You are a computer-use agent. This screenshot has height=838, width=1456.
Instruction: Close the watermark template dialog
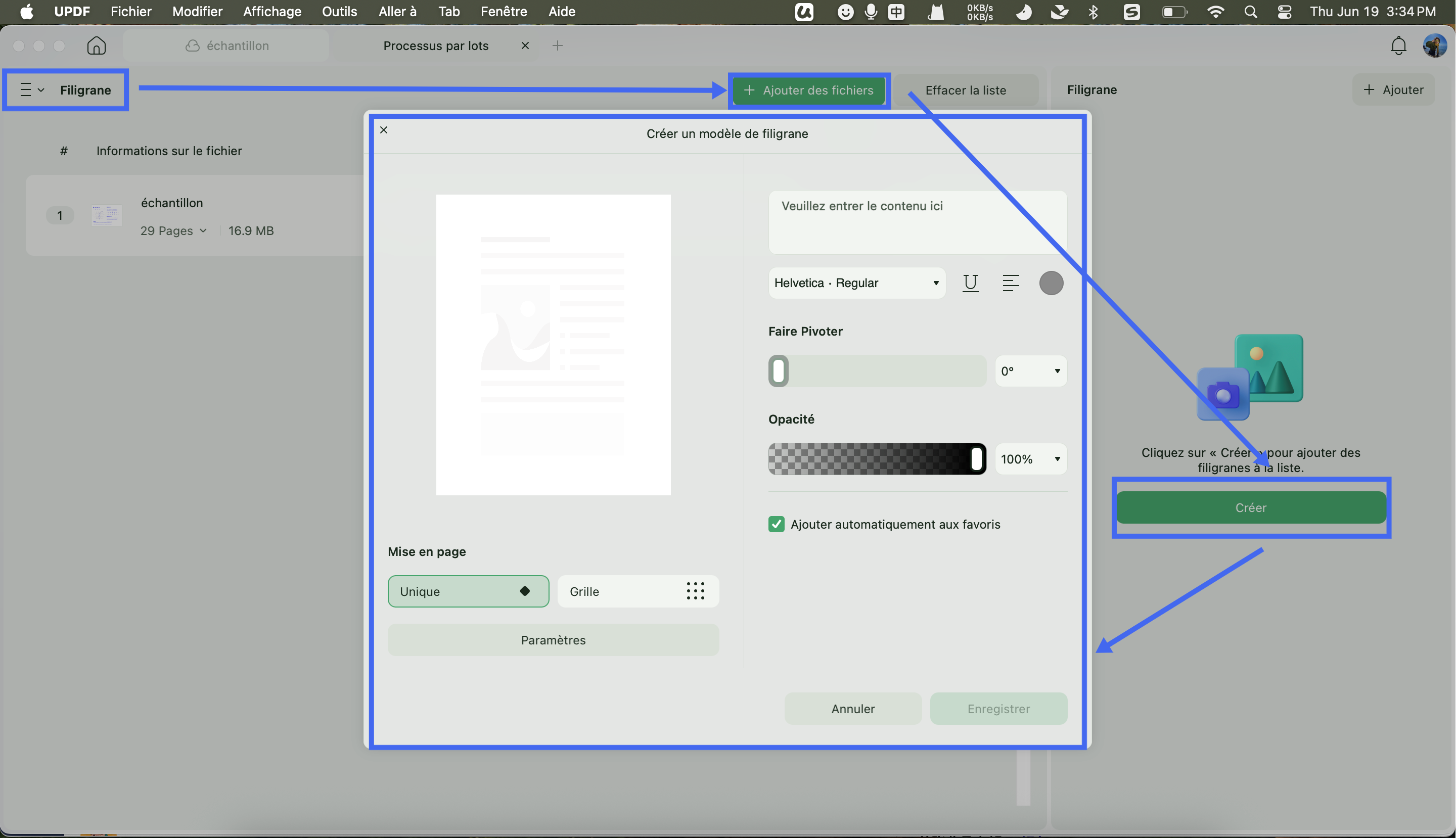384,130
